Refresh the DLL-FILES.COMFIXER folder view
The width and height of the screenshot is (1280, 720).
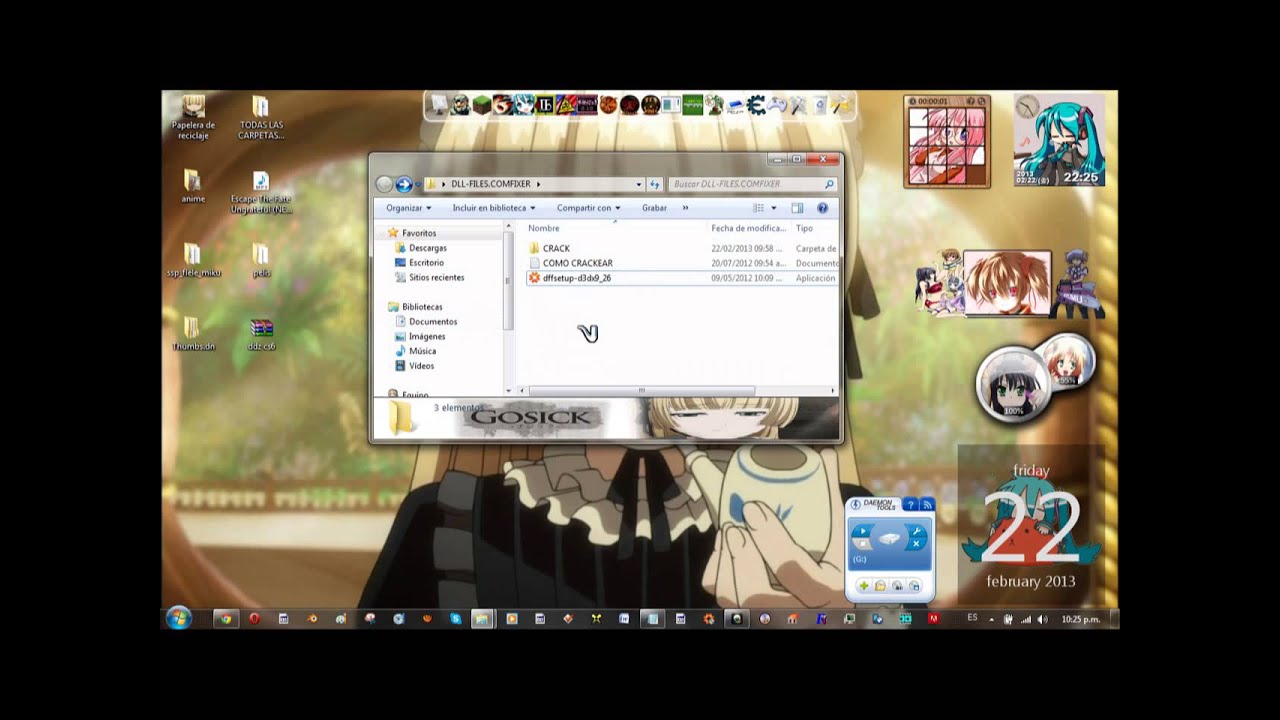coord(655,184)
